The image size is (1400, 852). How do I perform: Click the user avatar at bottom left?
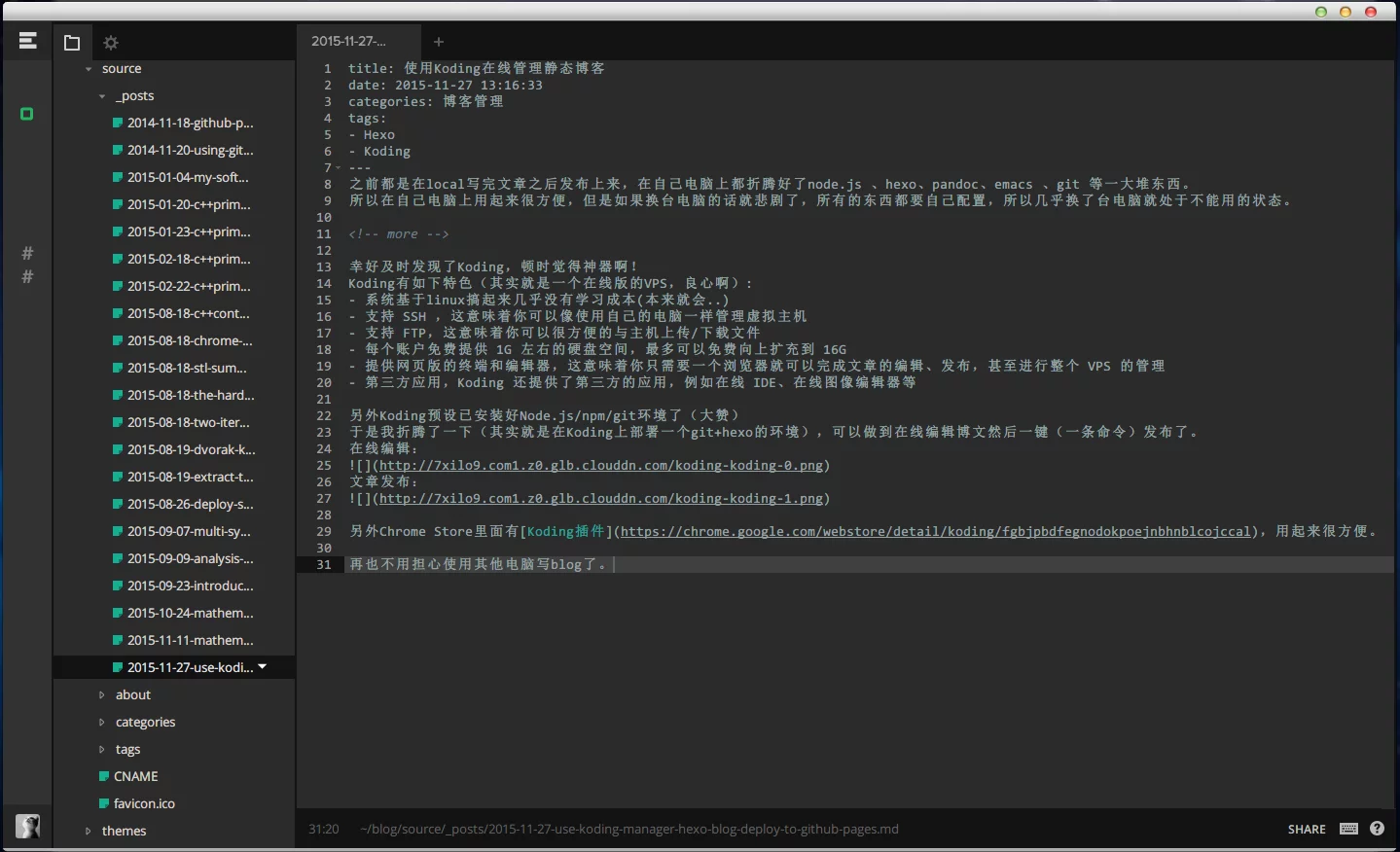pyautogui.click(x=27, y=827)
